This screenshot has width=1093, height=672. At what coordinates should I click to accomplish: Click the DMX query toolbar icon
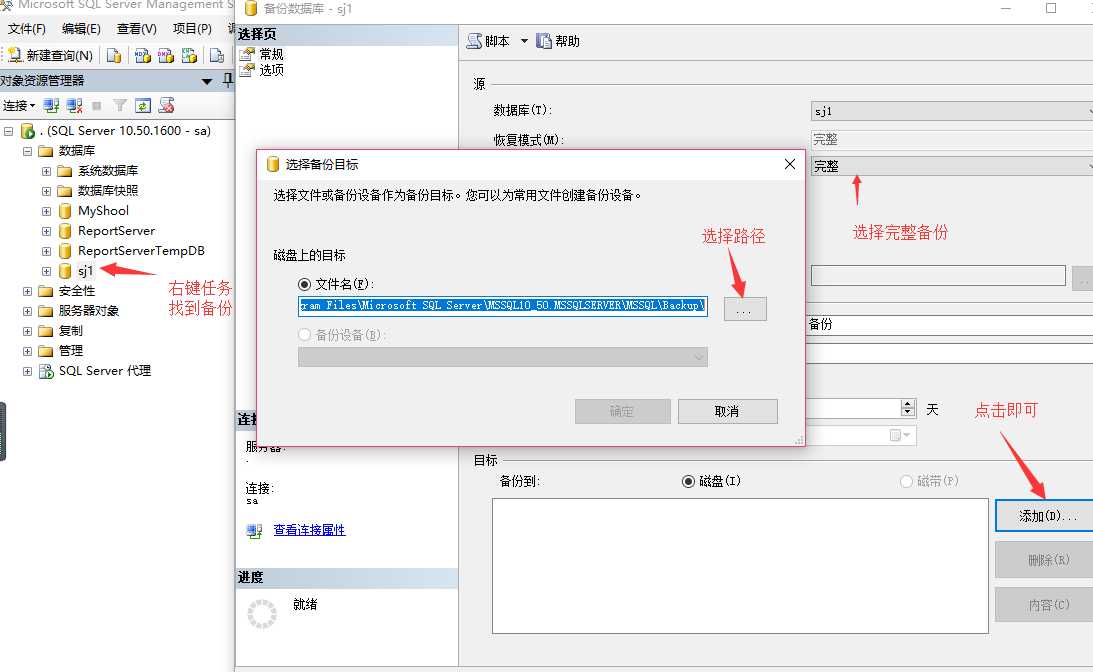(x=166, y=55)
